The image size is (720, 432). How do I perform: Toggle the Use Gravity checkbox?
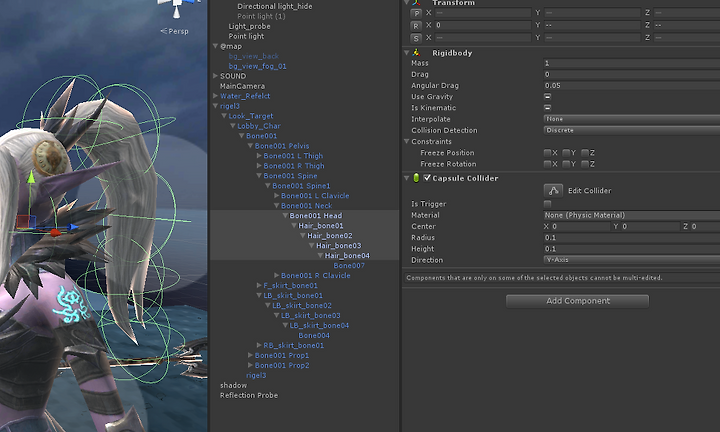(547, 96)
